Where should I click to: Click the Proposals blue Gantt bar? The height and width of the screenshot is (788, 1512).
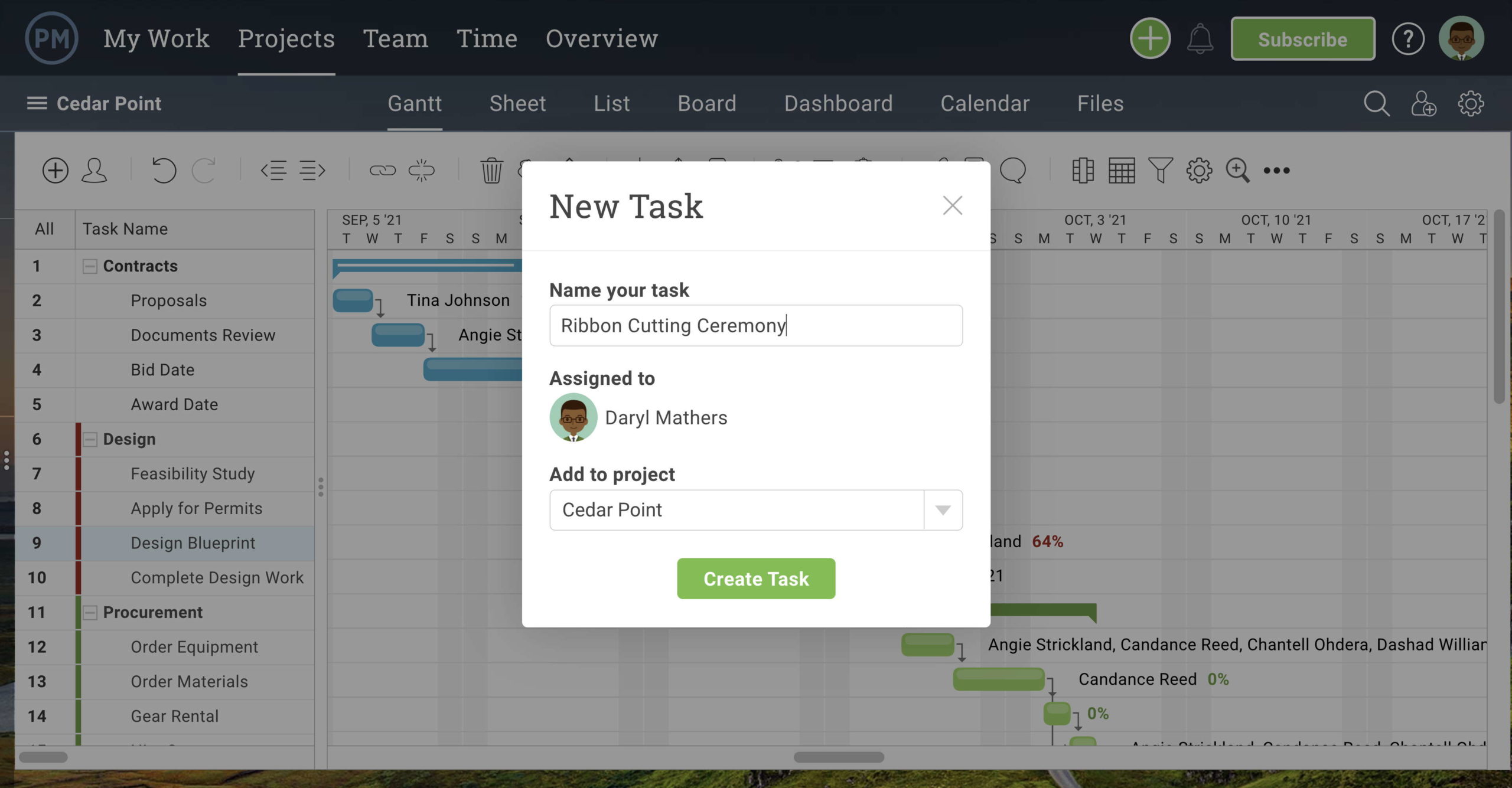coord(353,300)
